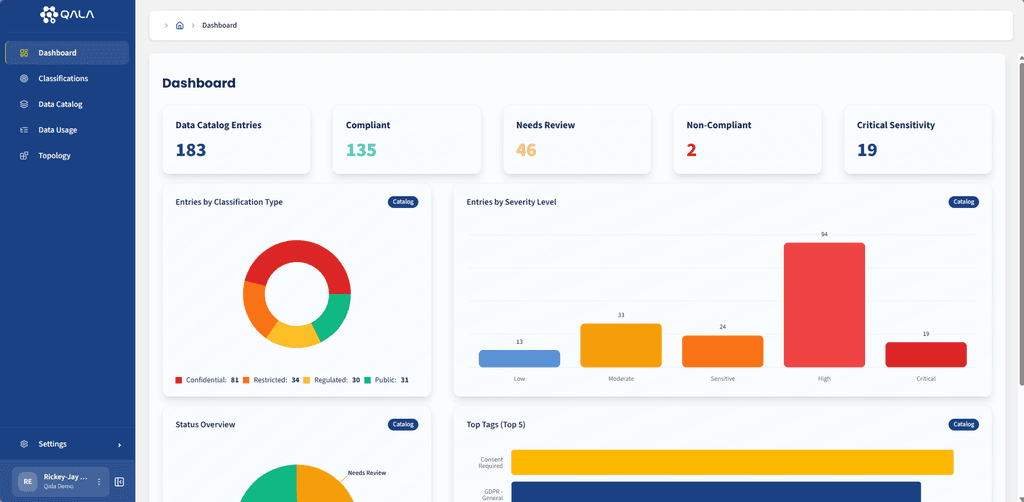The height and width of the screenshot is (502, 1024).
Task: Click the Public green legend swatch
Action: pyautogui.click(x=368, y=380)
